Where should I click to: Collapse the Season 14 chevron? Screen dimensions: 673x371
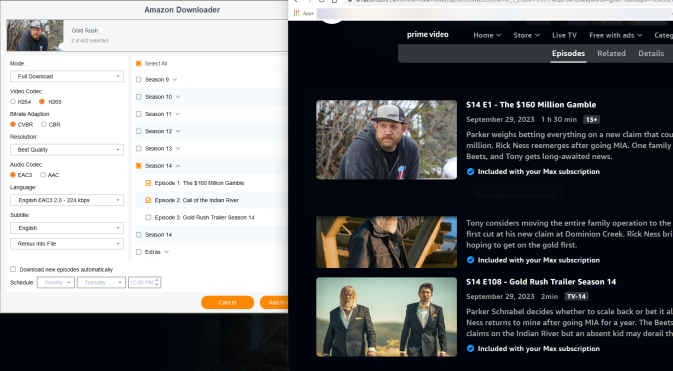[178, 166]
